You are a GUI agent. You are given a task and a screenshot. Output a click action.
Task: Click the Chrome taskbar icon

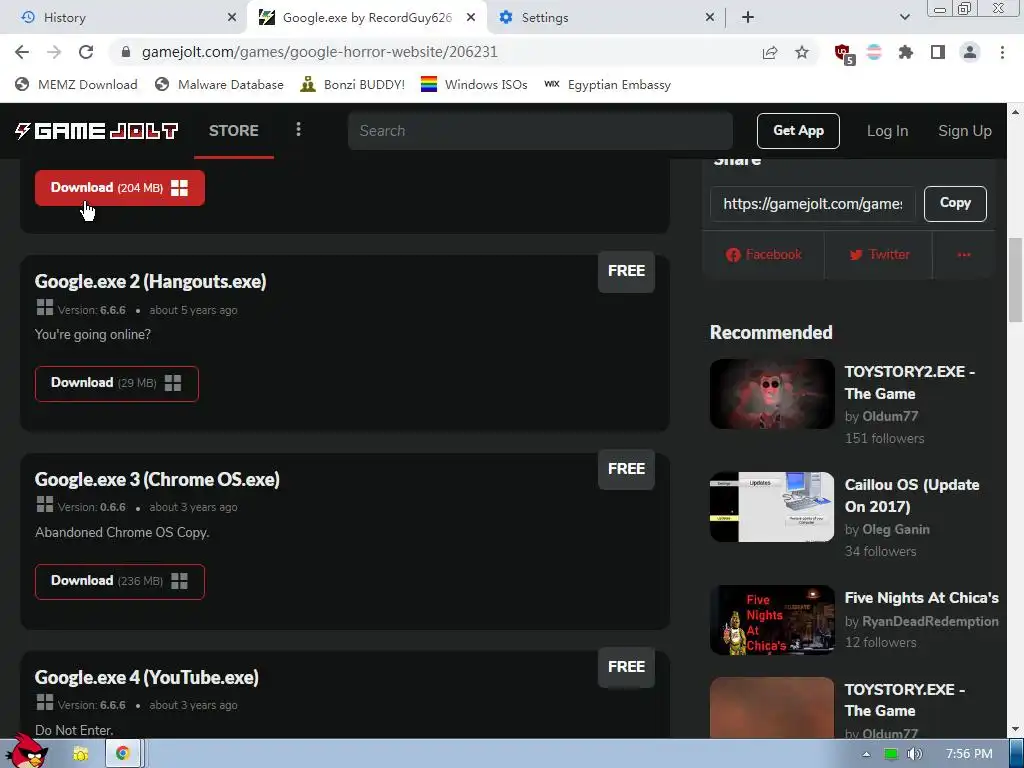point(123,754)
